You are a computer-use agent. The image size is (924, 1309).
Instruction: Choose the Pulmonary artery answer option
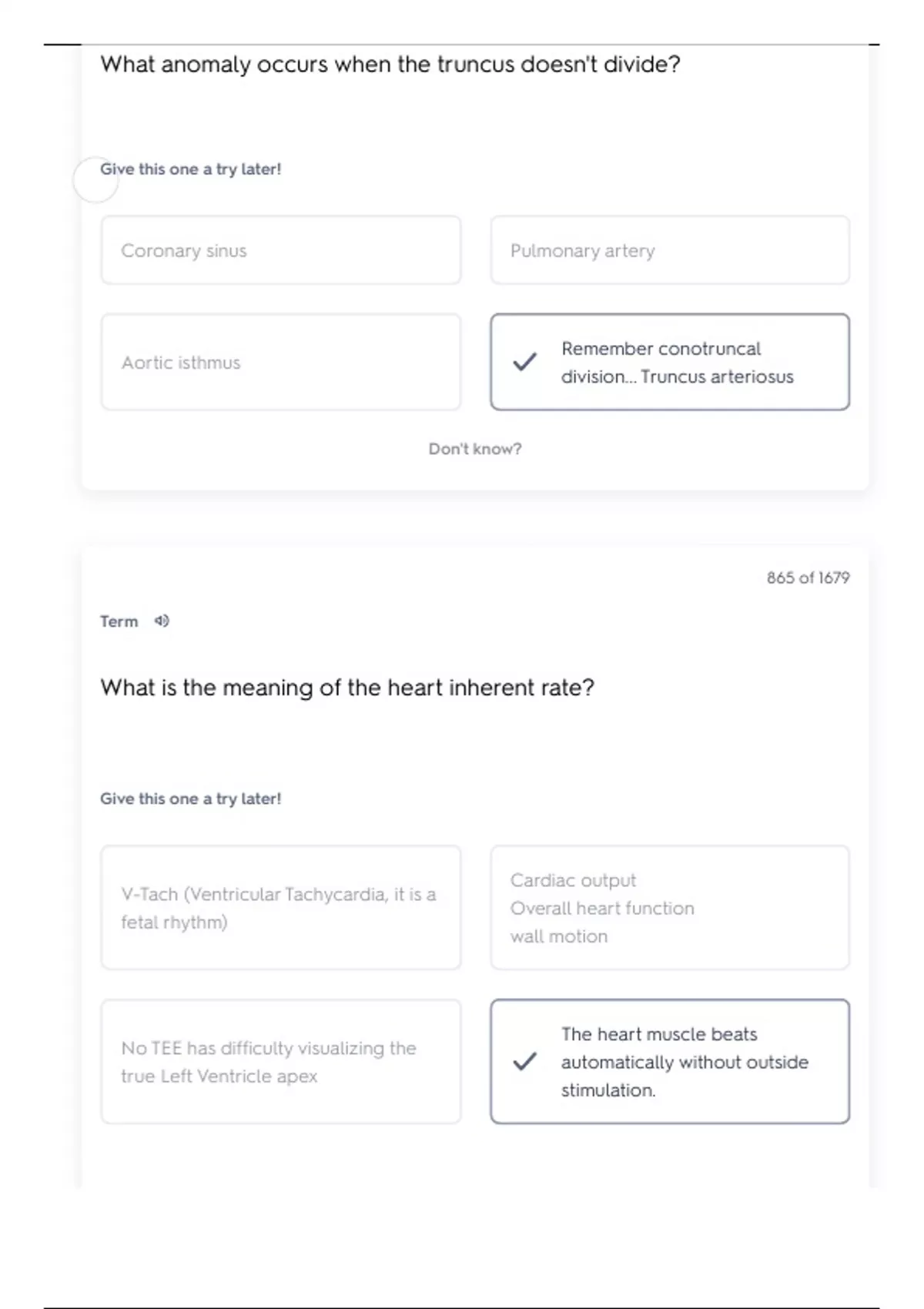670,250
